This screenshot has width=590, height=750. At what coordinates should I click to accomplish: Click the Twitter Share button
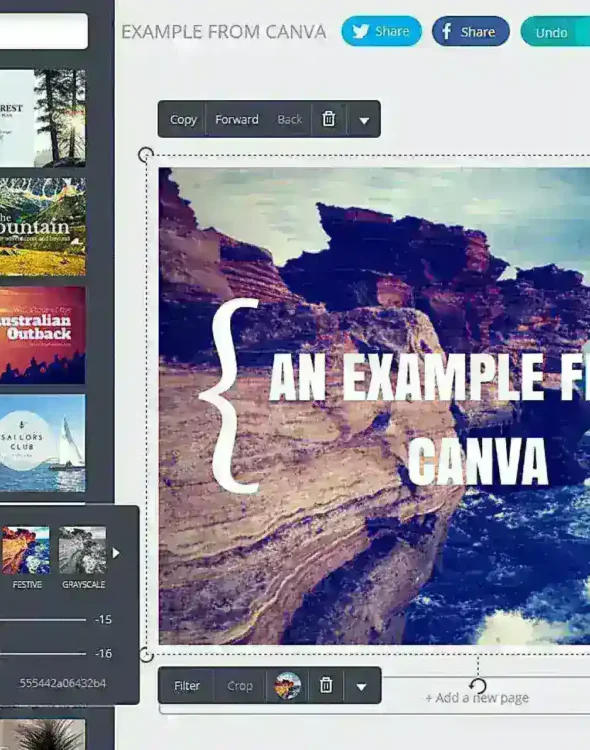pyautogui.click(x=381, y=32)
